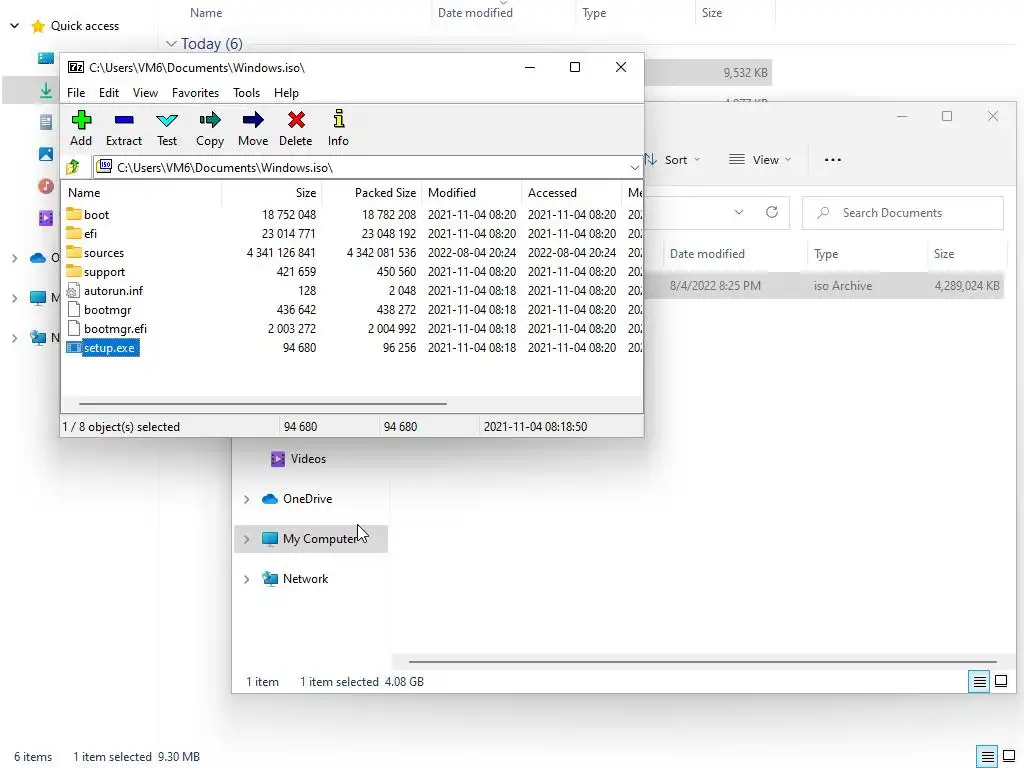The image size is (1024, 768).
Task: Go up one folder level in 7-Zip
Action: pos(73,167)
